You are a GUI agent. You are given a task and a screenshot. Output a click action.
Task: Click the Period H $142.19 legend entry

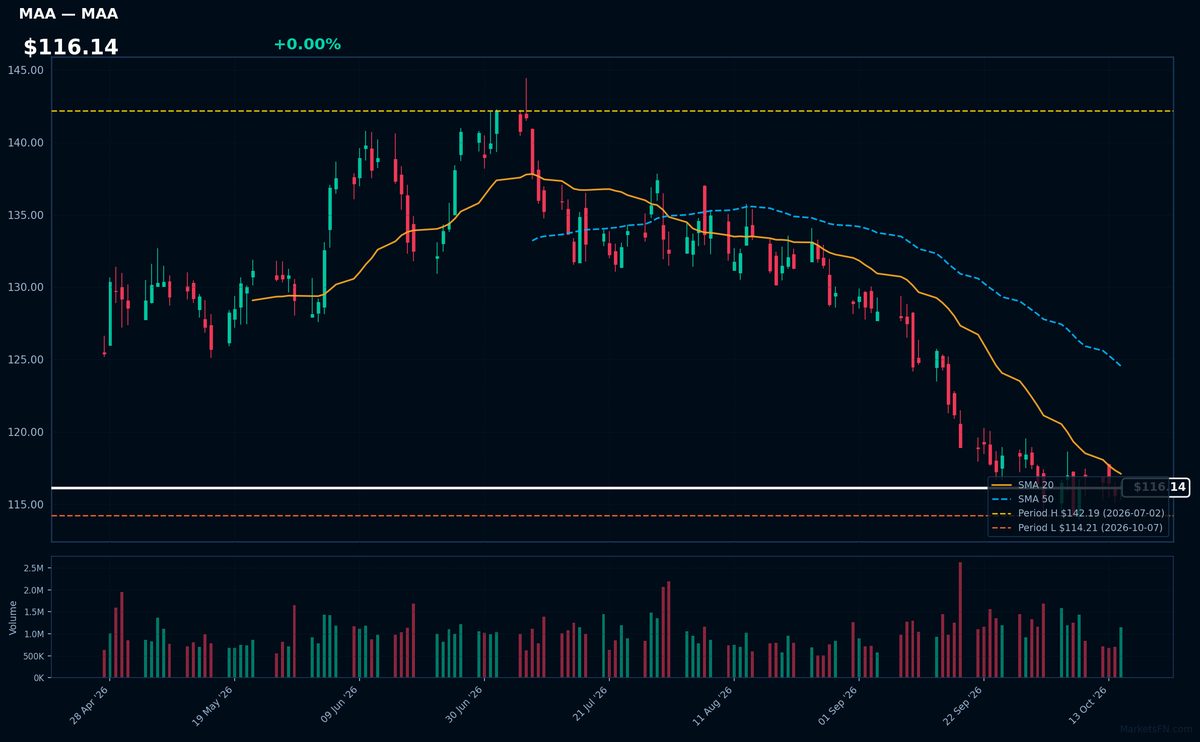pyautogui.click(x=1078, y=513)
